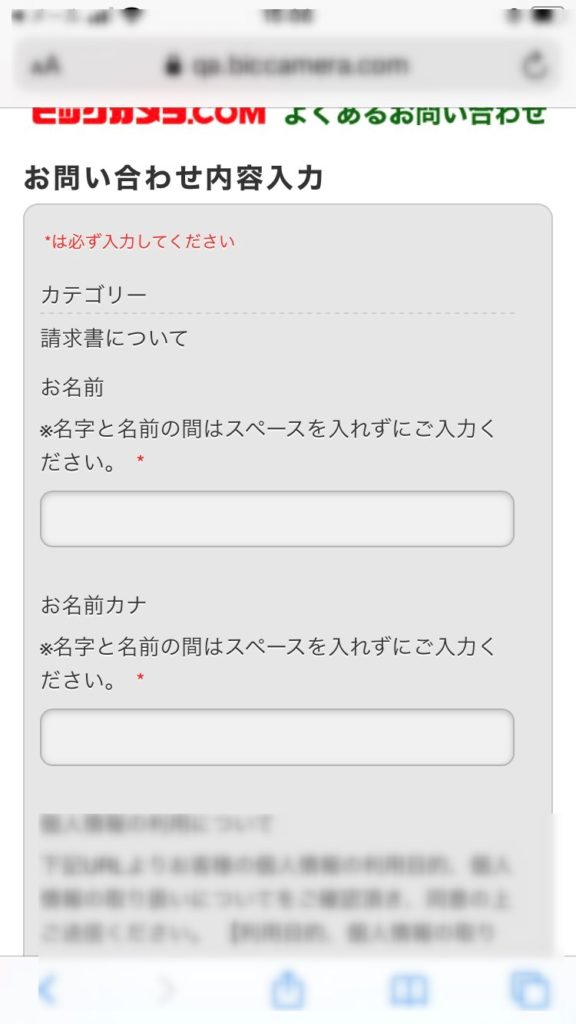This screenshot has height=1024, width=576.
Task: Click the お名前カナ kana input field
Action: click(x=277, y=737)
